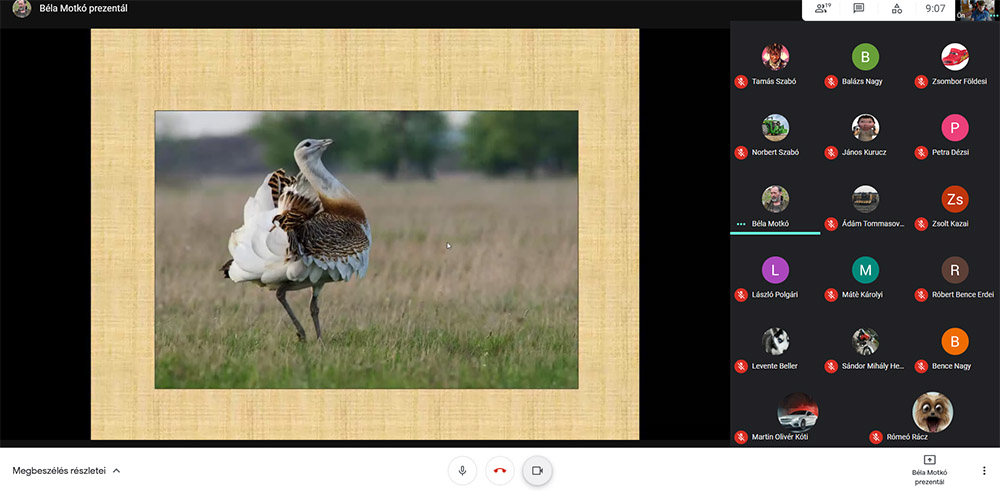
Task: Click the name Bence Nagy
Action: tap(951, 366)
